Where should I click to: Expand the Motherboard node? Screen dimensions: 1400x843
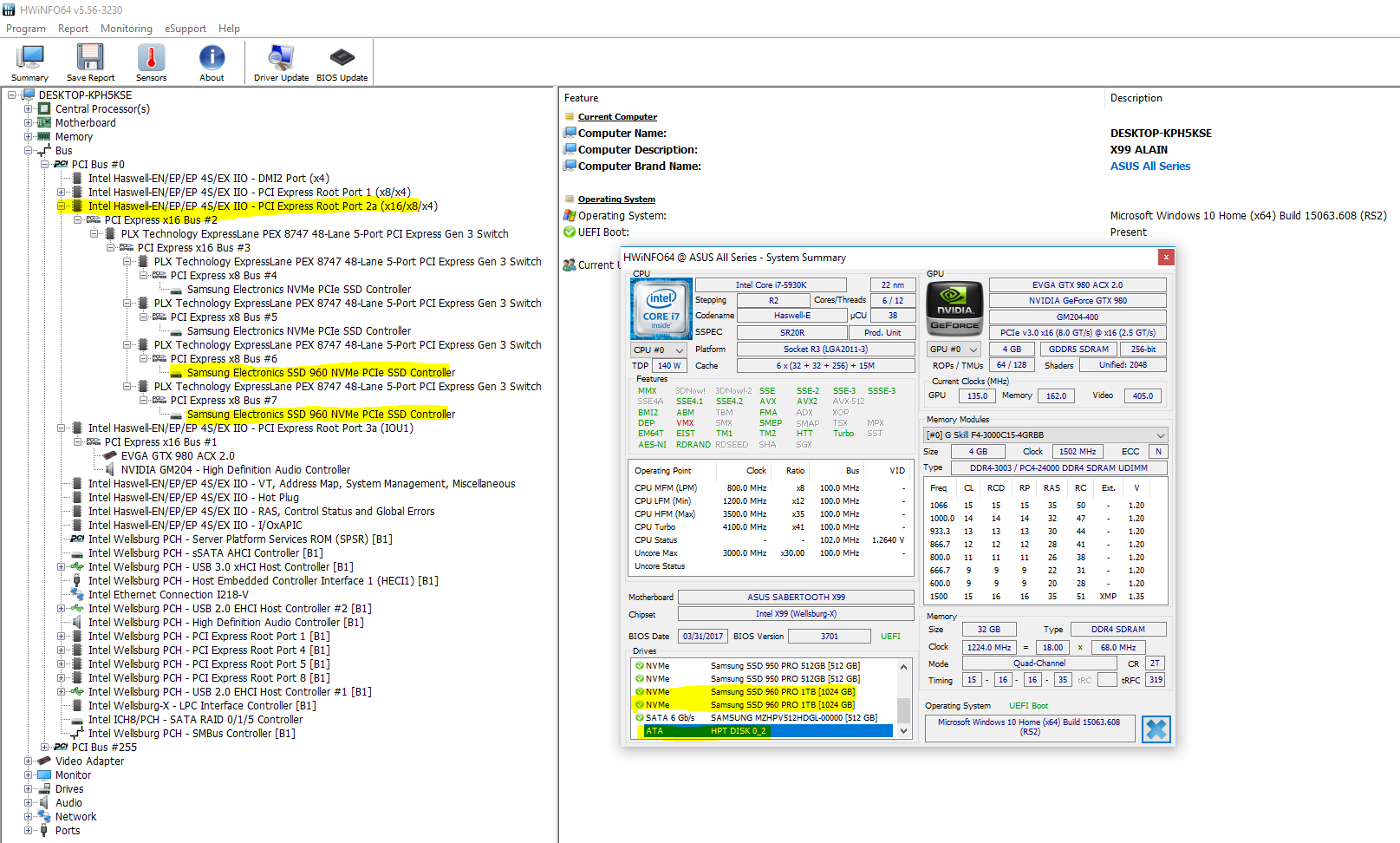(29, 123)
